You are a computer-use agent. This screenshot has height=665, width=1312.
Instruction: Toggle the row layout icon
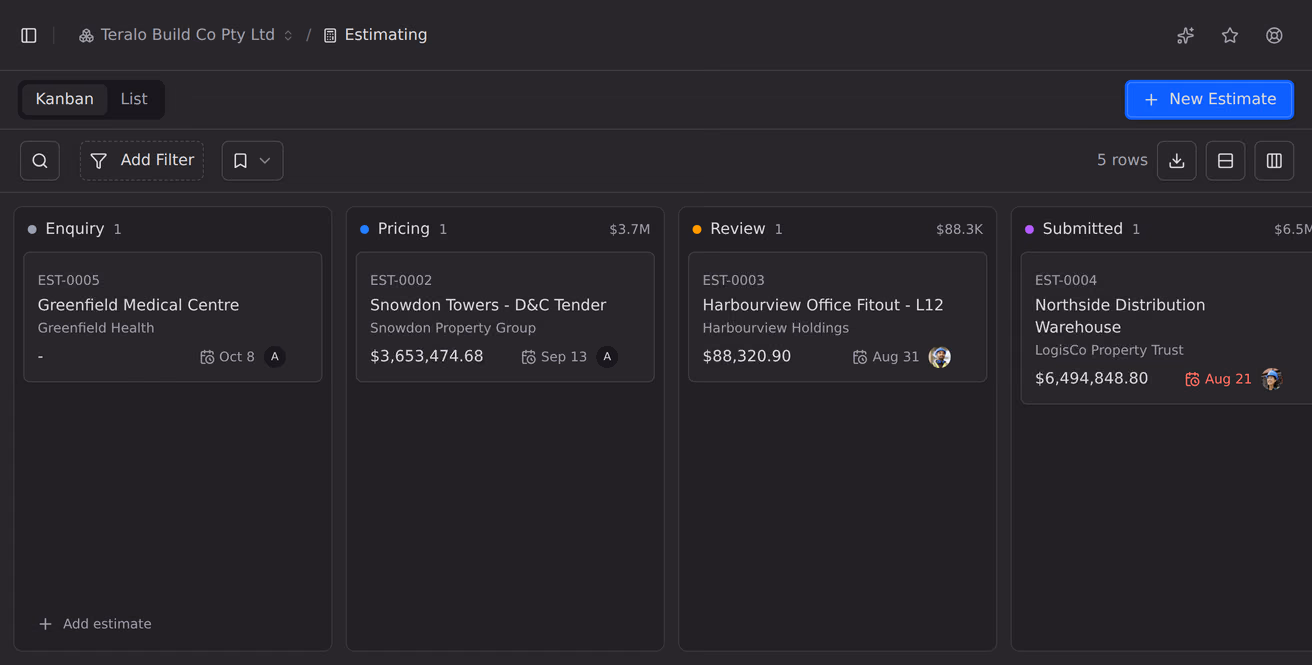pyautogui.click(x=1225, y=161)
